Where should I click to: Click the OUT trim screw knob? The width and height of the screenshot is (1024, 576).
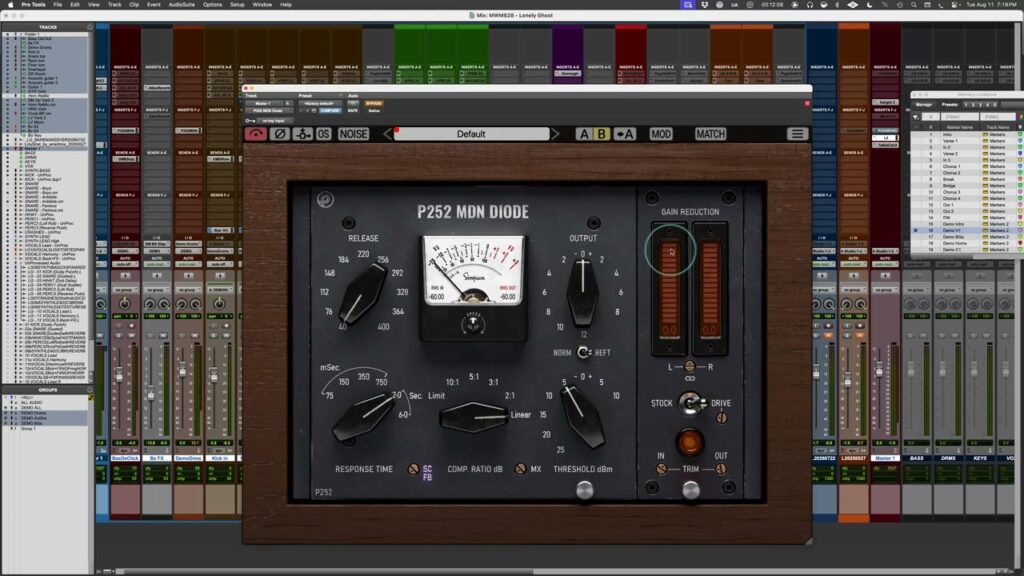pos(720,469)
